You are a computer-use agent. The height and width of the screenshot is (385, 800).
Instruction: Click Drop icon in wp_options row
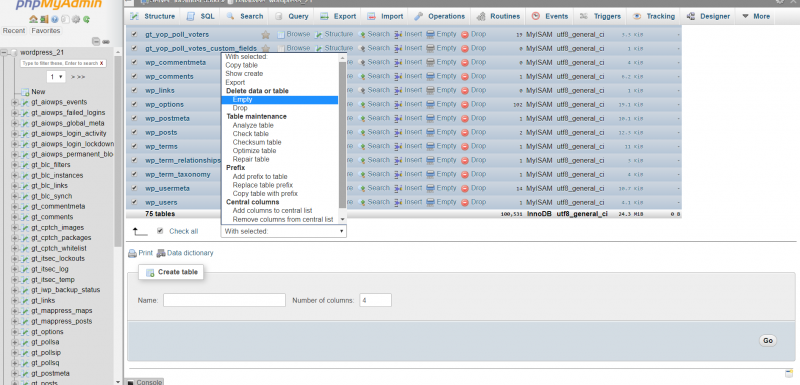(465, 105)
